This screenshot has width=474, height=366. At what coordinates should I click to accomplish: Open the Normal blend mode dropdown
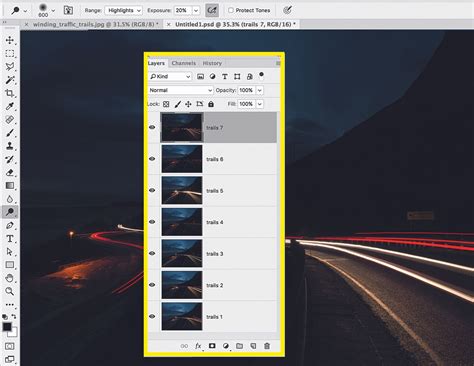[180, 90]
